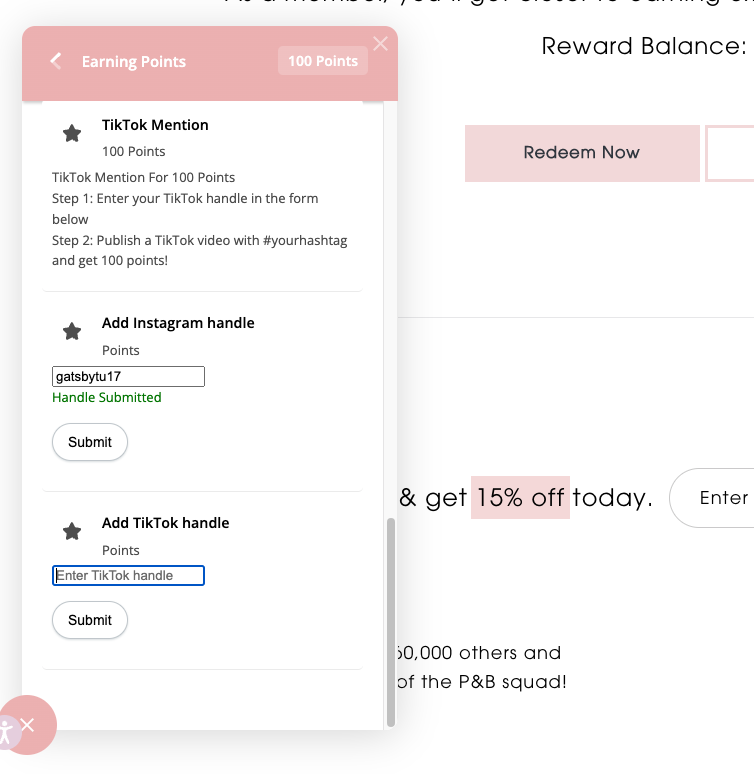The image size is (754, 774).
Task: Click the Add Instagram handle star icon
Action: 72,331
